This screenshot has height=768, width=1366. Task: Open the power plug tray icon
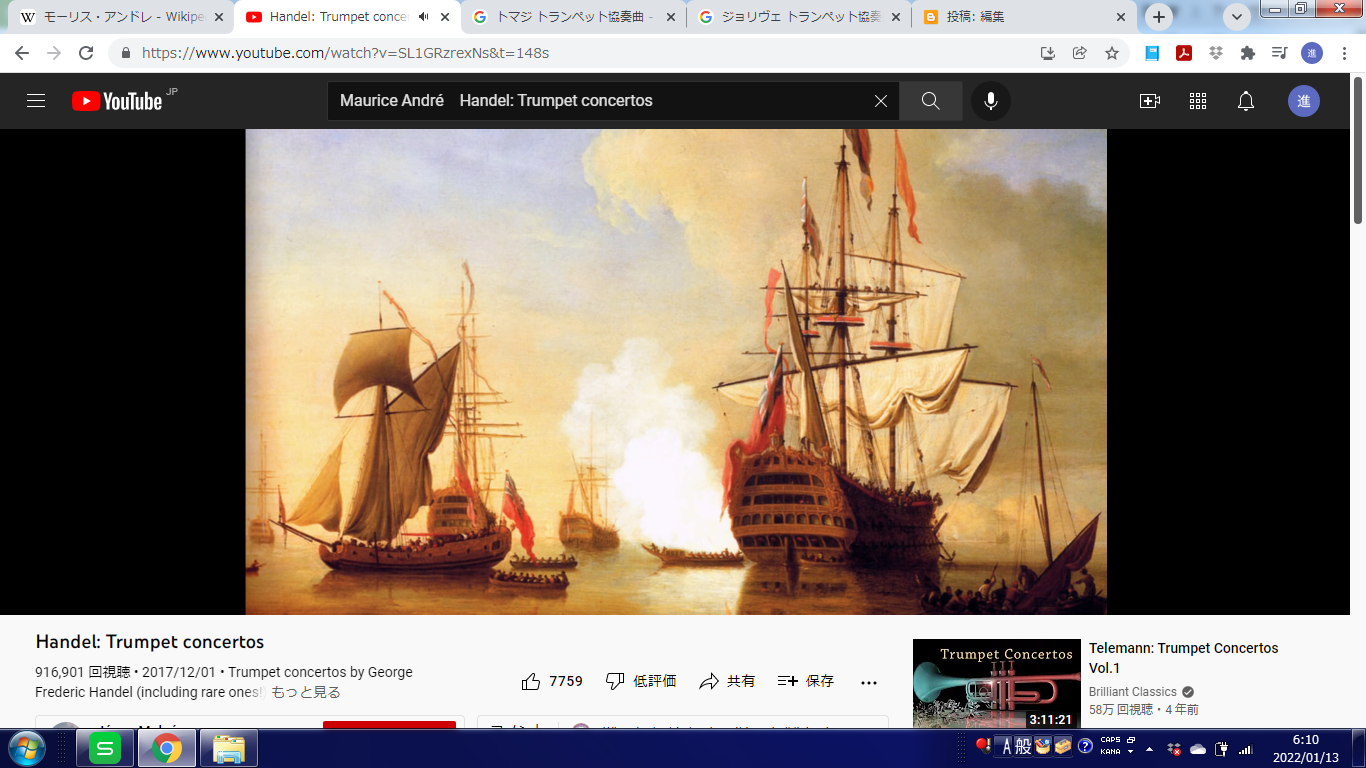(x=1222, y=749)
